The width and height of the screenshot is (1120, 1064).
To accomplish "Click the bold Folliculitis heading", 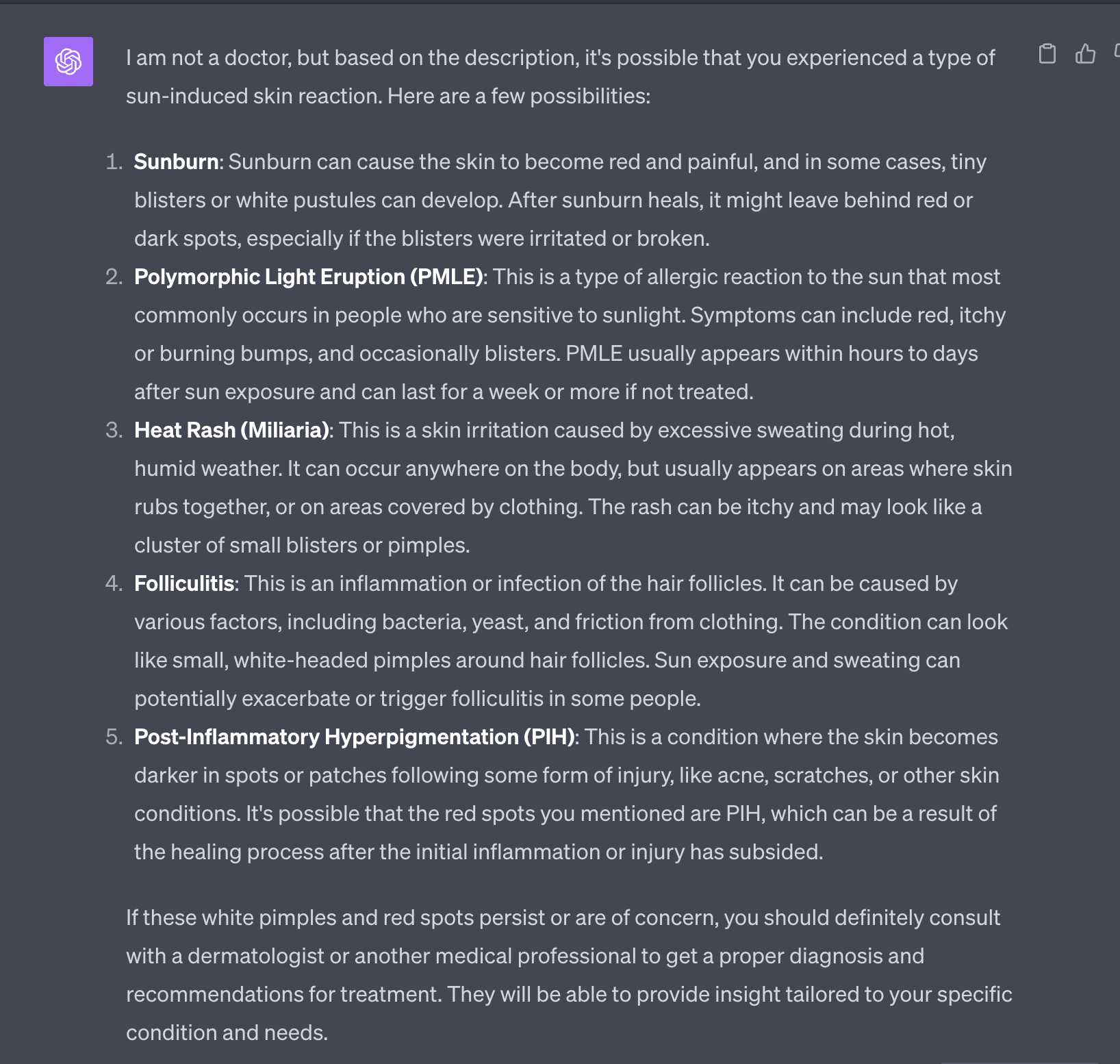I will (184, 583).
